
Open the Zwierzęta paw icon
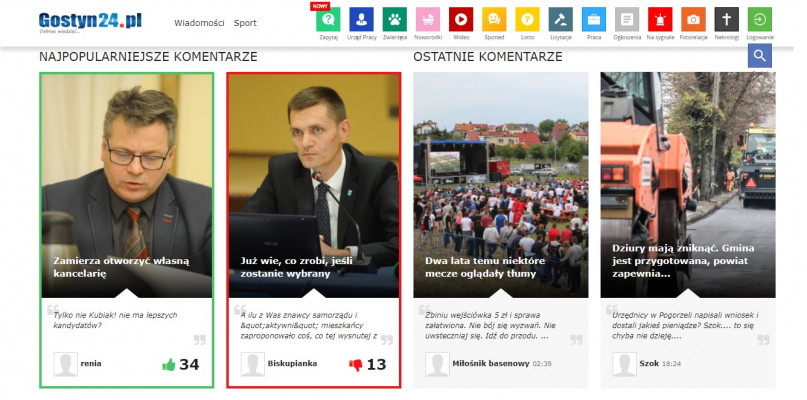[x=395, y=19]
